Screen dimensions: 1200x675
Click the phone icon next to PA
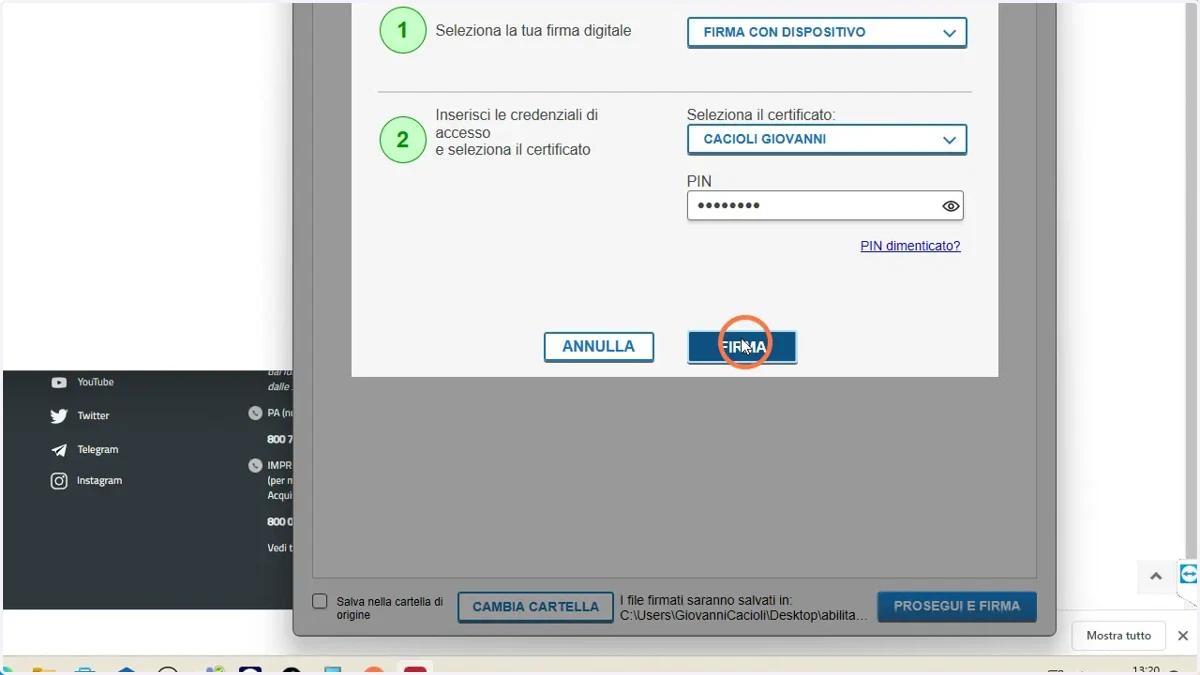tap(255, 412)
